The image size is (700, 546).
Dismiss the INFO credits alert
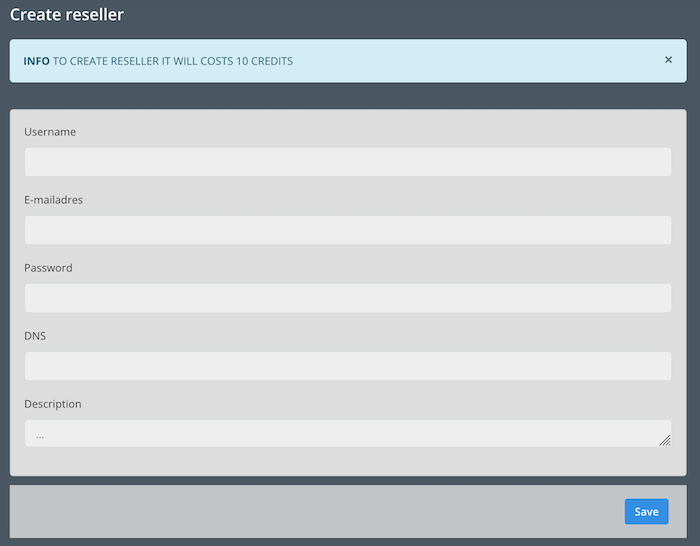click(x=668, y=60)
